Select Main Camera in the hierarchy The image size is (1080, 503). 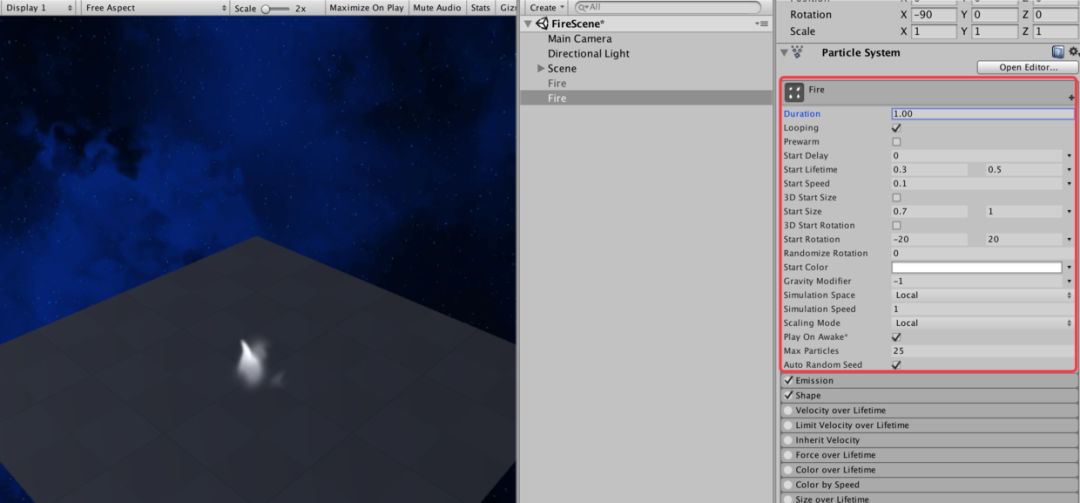coord(579,39)
